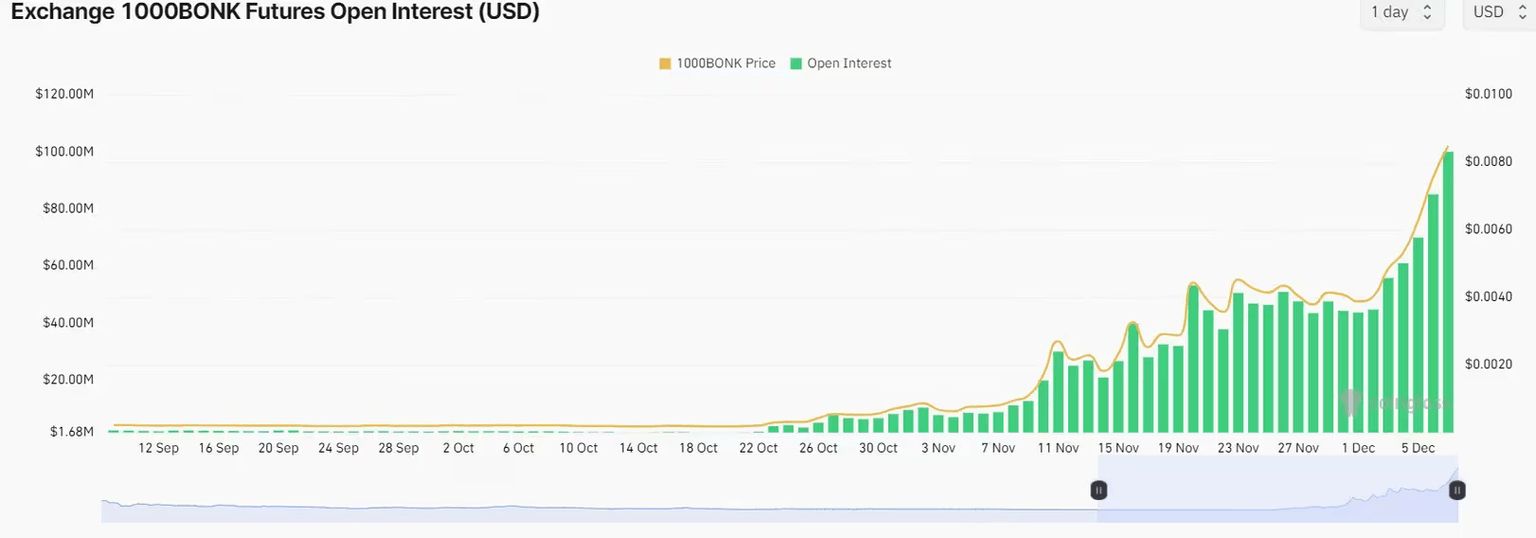Viewport: 1536px width, 538px height.
Task: Click the green Open Interest legend swatch
Action: tap(796, 63)
